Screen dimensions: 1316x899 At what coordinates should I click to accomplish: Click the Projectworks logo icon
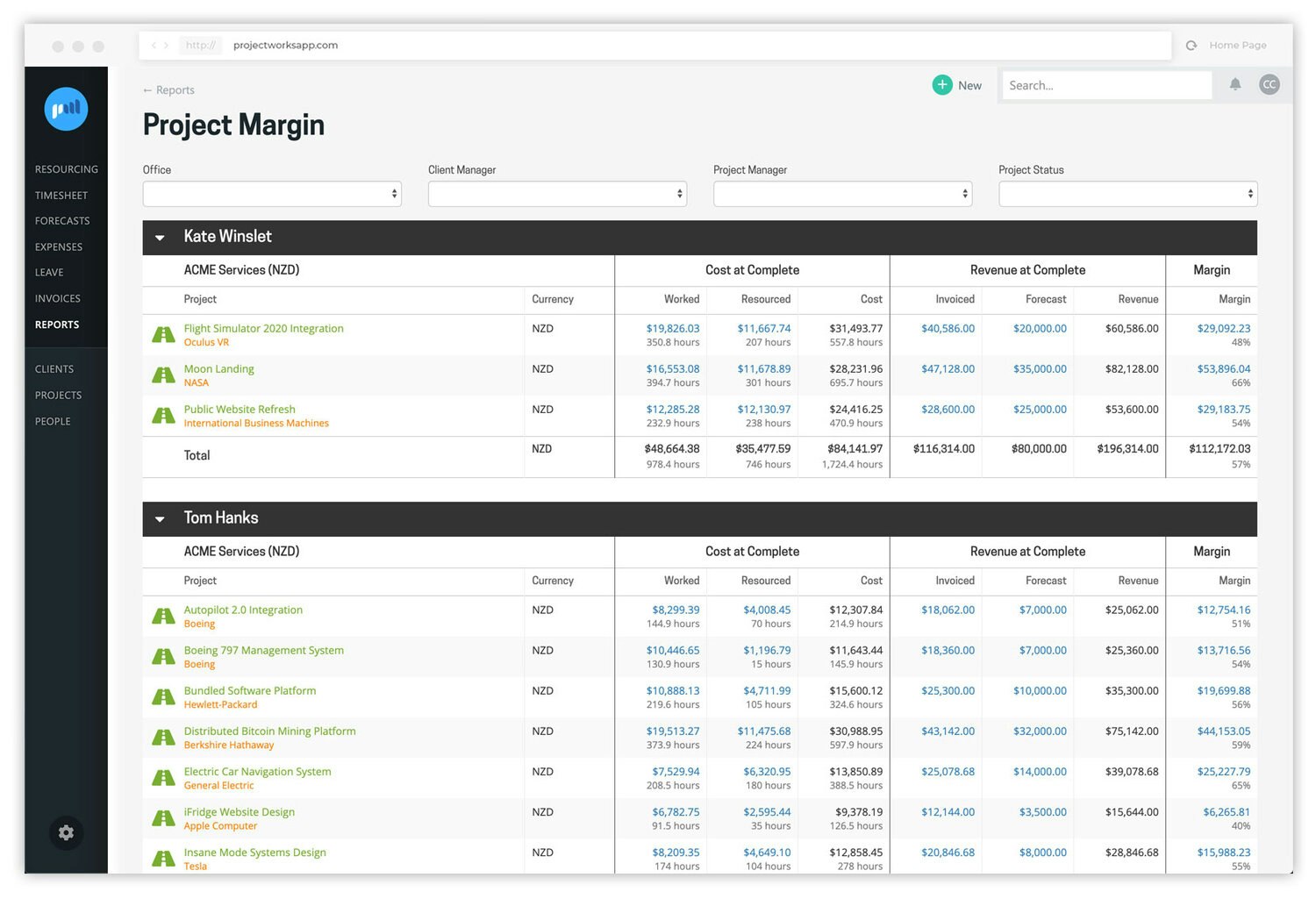click(x=66, y=109)
